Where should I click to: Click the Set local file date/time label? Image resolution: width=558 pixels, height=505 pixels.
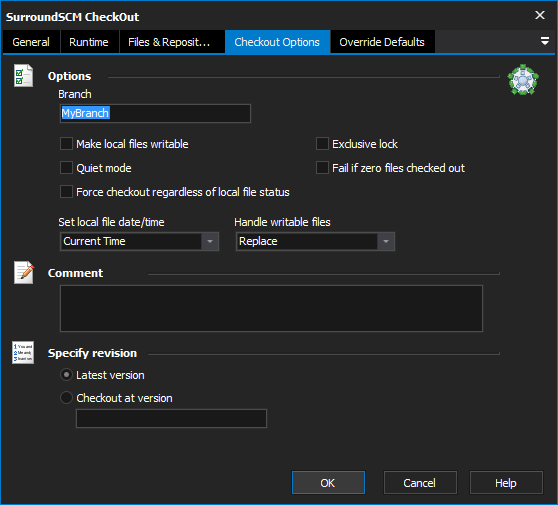coord(111,222)
